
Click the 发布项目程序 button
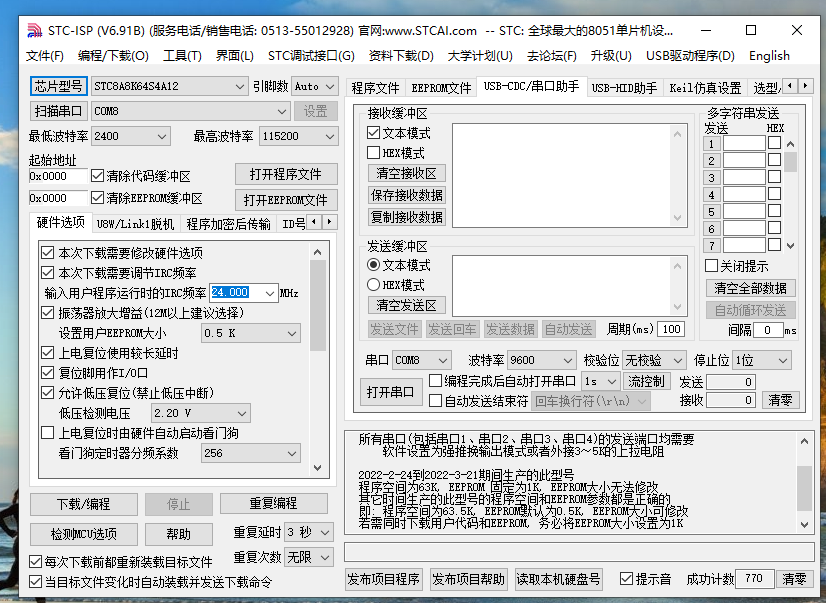(384, 579)
